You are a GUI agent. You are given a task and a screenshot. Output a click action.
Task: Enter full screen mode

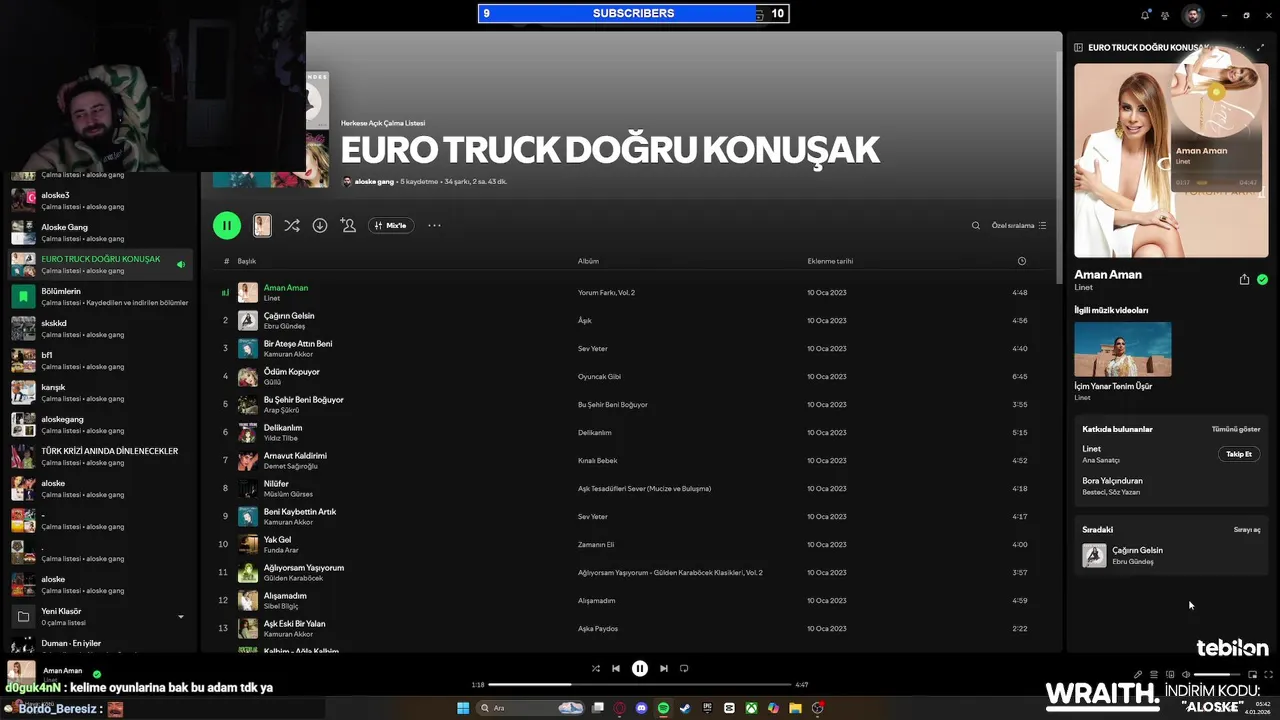tap(1269, 674)
